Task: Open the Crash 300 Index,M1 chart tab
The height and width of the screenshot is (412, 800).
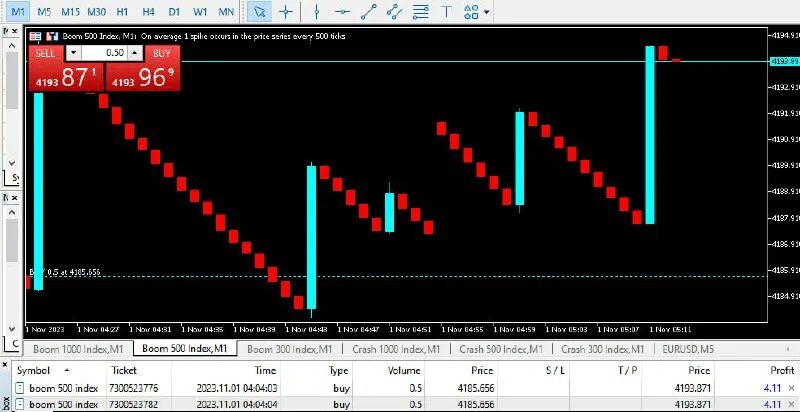Action: click(x=603, y=349)
